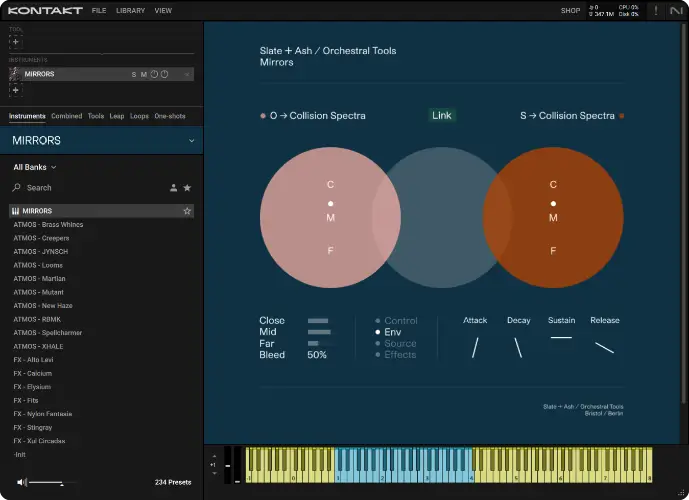Select the ATMOS - Creepers preset
The image size is (689, 500).
click(x=41, y=238)
